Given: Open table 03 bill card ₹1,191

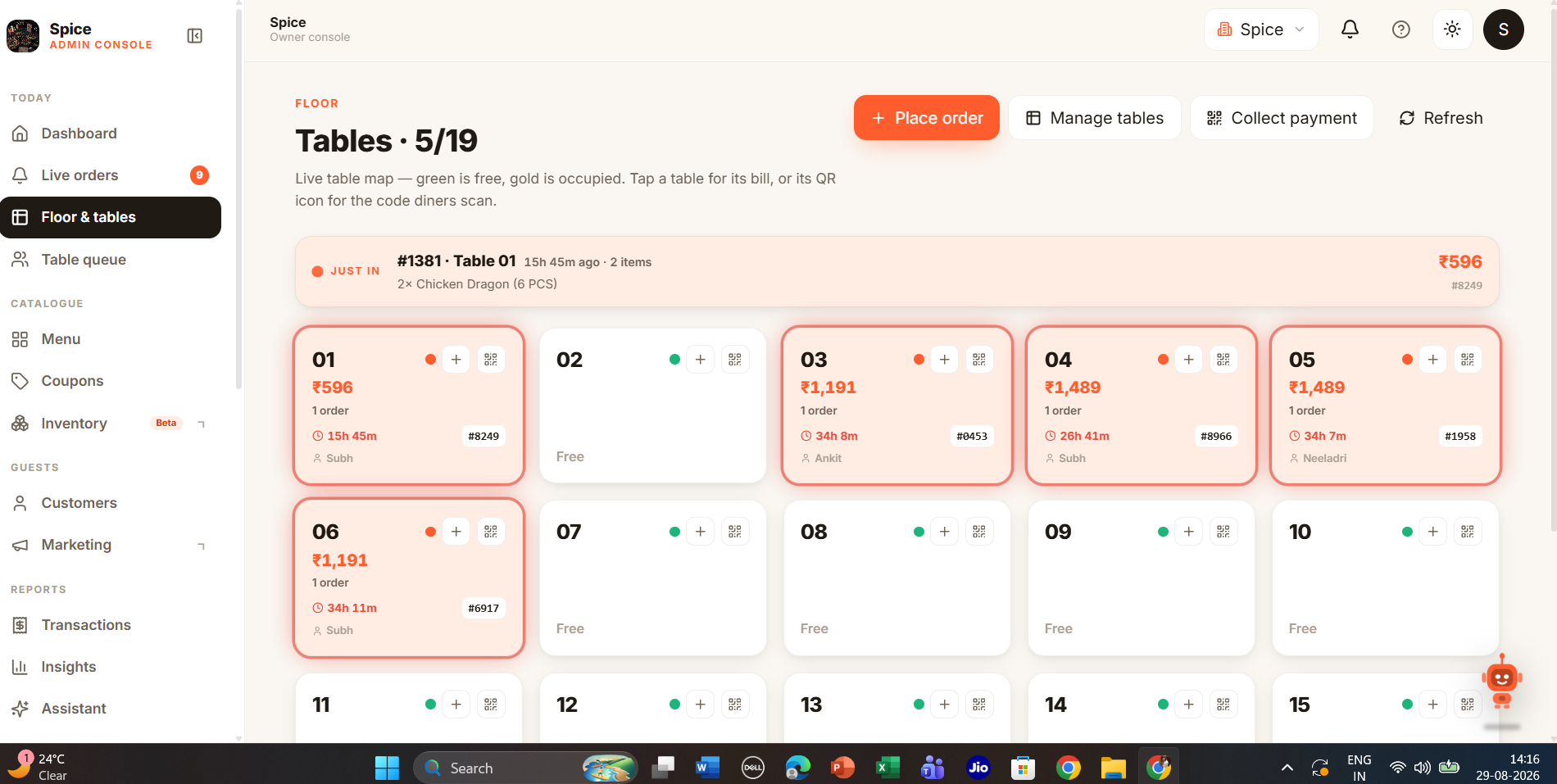Looking at the screenshot, I should [897, 406].
